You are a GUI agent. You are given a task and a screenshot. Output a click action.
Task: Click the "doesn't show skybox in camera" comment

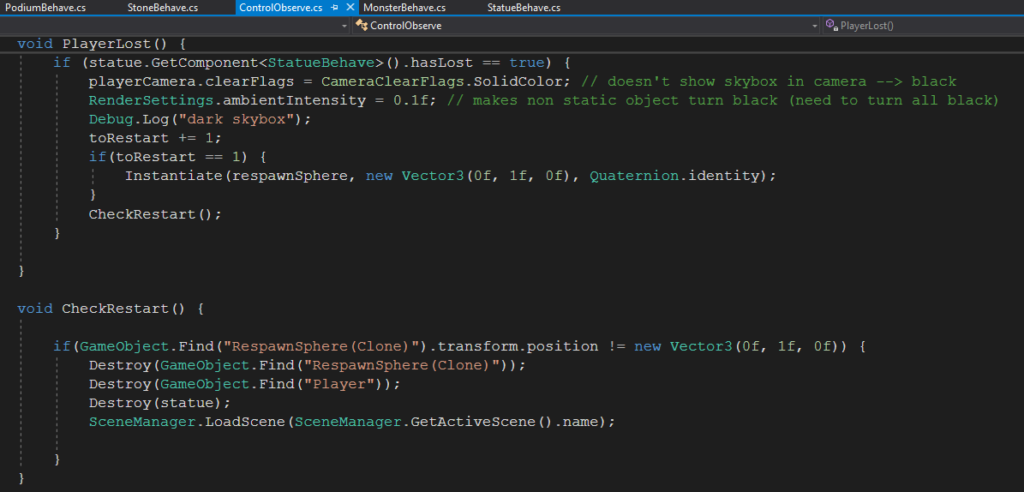[768, 82]
